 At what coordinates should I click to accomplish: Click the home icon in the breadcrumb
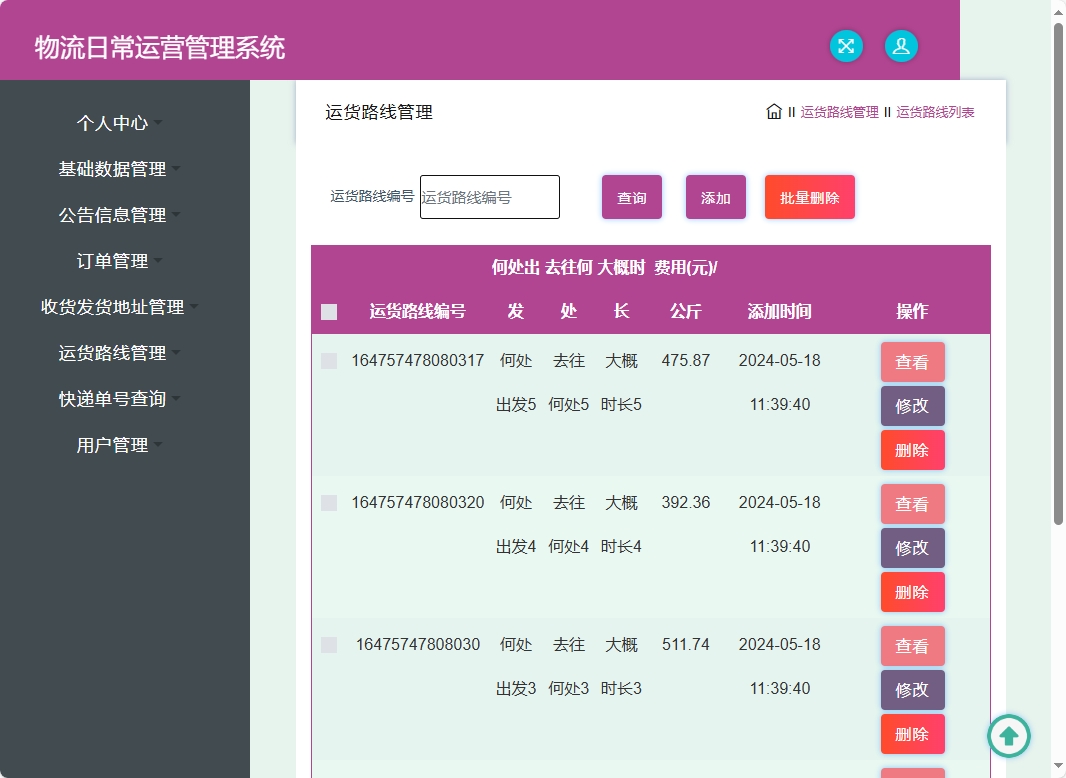click(x=775, y=112)
